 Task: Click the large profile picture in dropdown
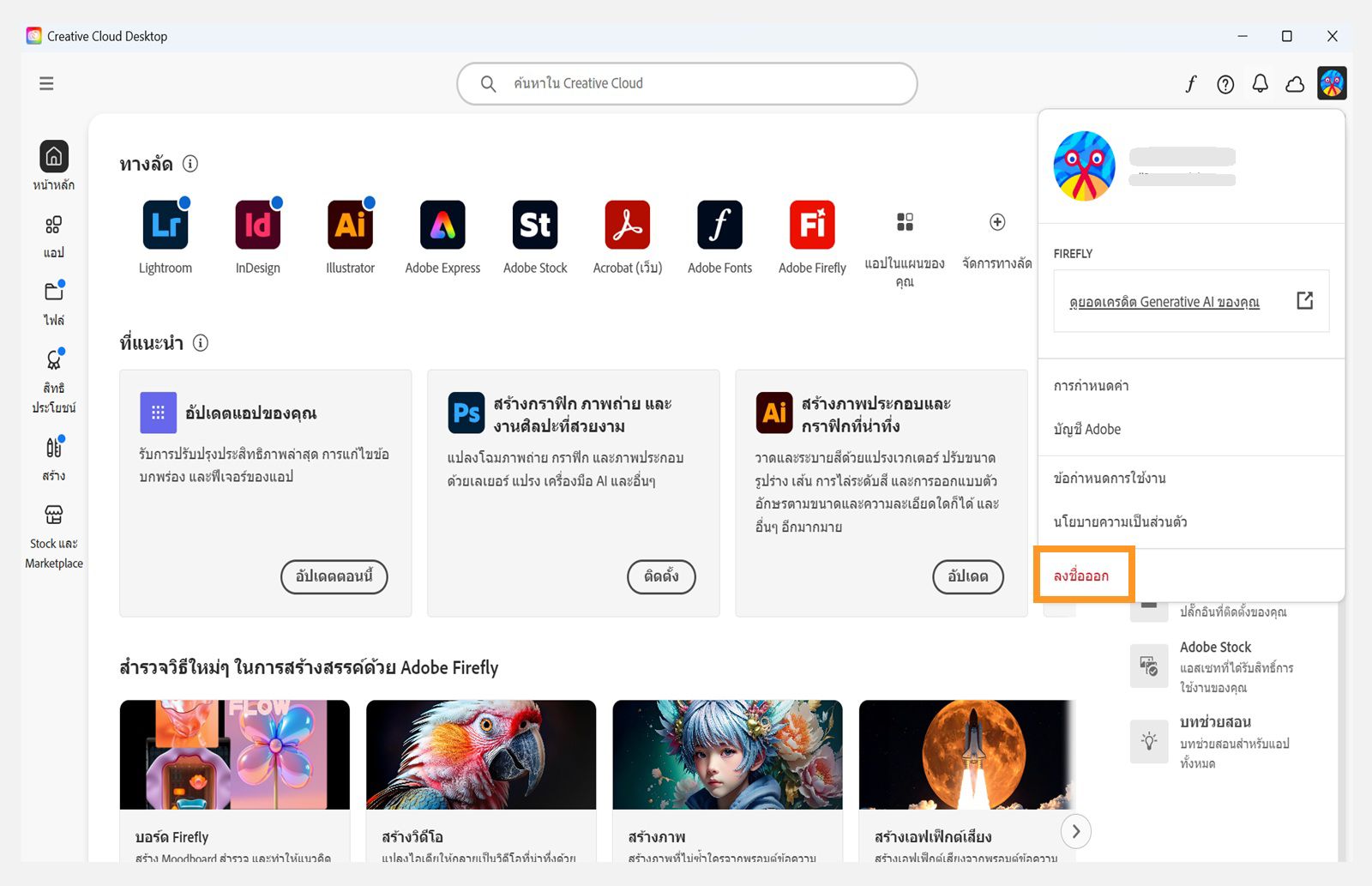[1085, 166]
